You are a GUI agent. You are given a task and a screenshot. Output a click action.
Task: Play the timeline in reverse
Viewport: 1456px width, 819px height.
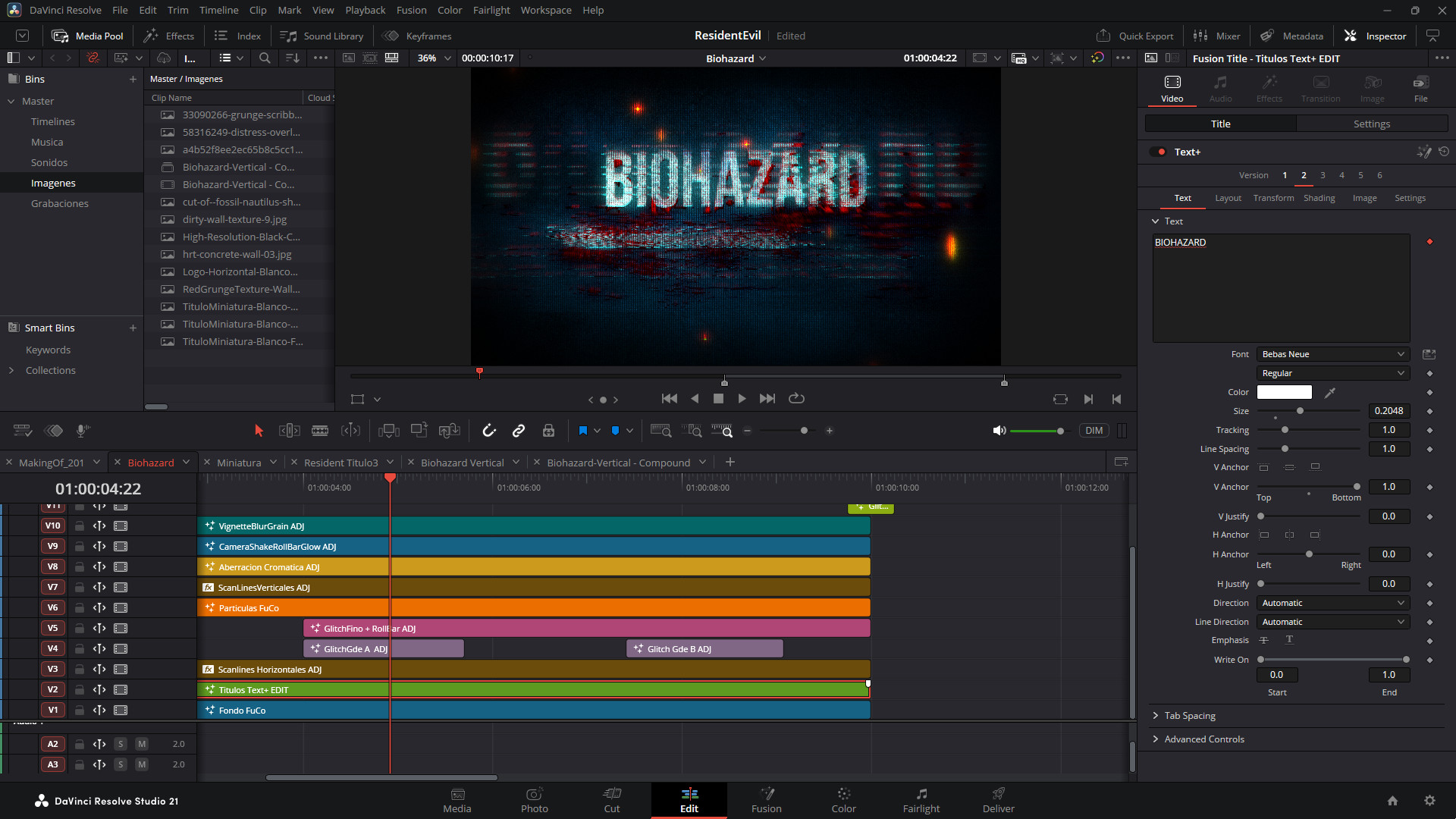695,399
